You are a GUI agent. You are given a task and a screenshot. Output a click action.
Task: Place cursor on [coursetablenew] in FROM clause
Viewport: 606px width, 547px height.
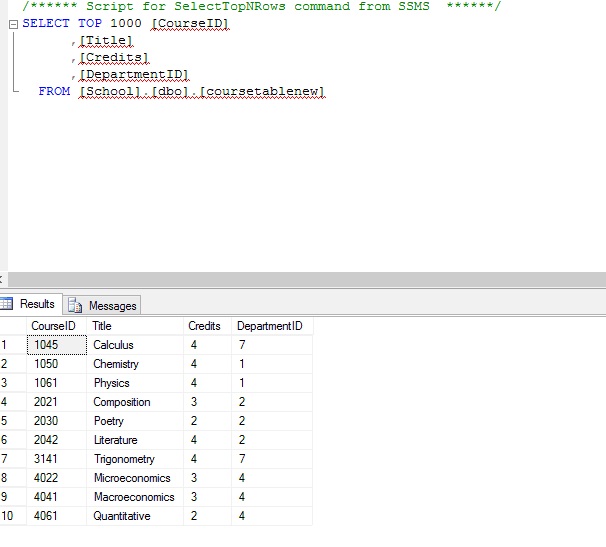[x=262, y=92]
